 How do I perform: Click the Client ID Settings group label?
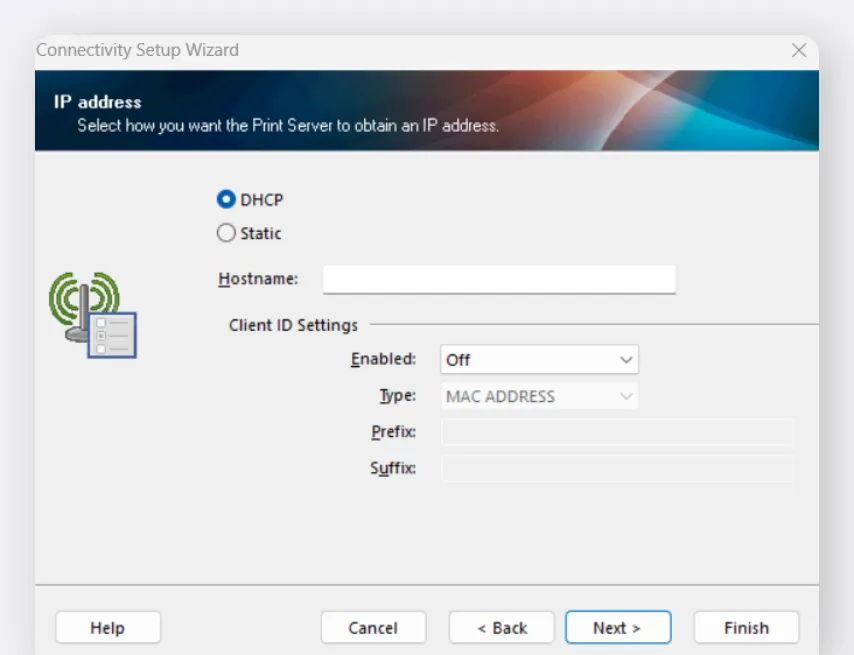pyautogui.click(x=293, y=325)
